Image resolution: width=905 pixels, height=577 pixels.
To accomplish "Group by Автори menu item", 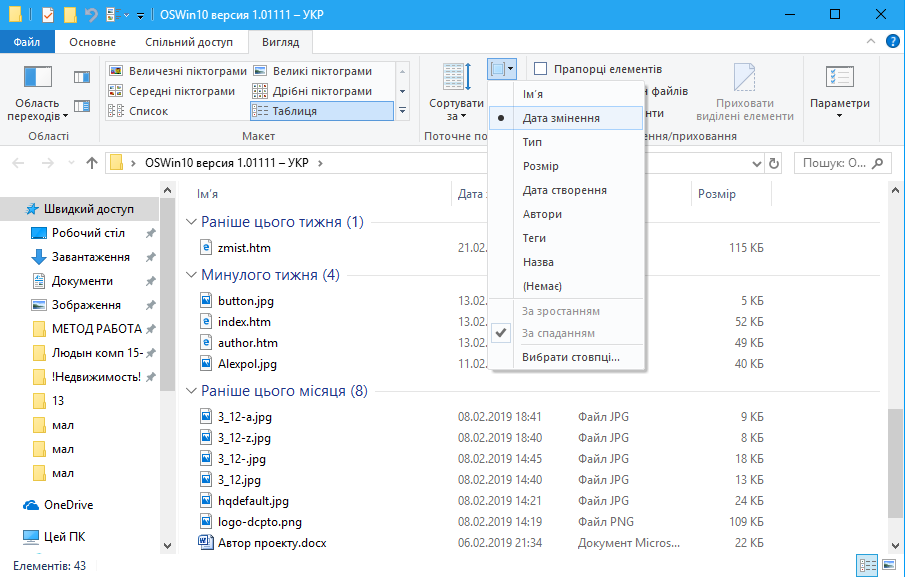I will 566,214.
